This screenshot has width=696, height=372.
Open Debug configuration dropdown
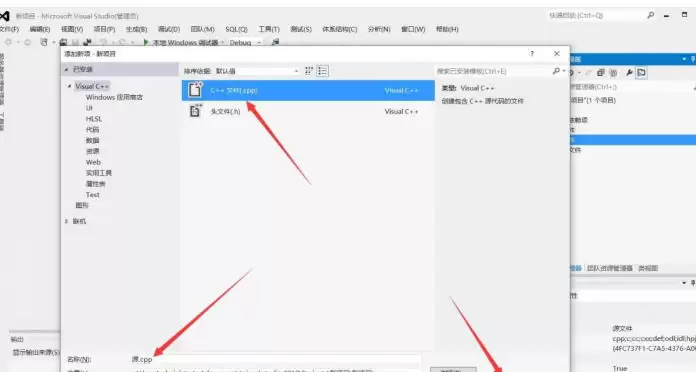[x=245, y=43]
